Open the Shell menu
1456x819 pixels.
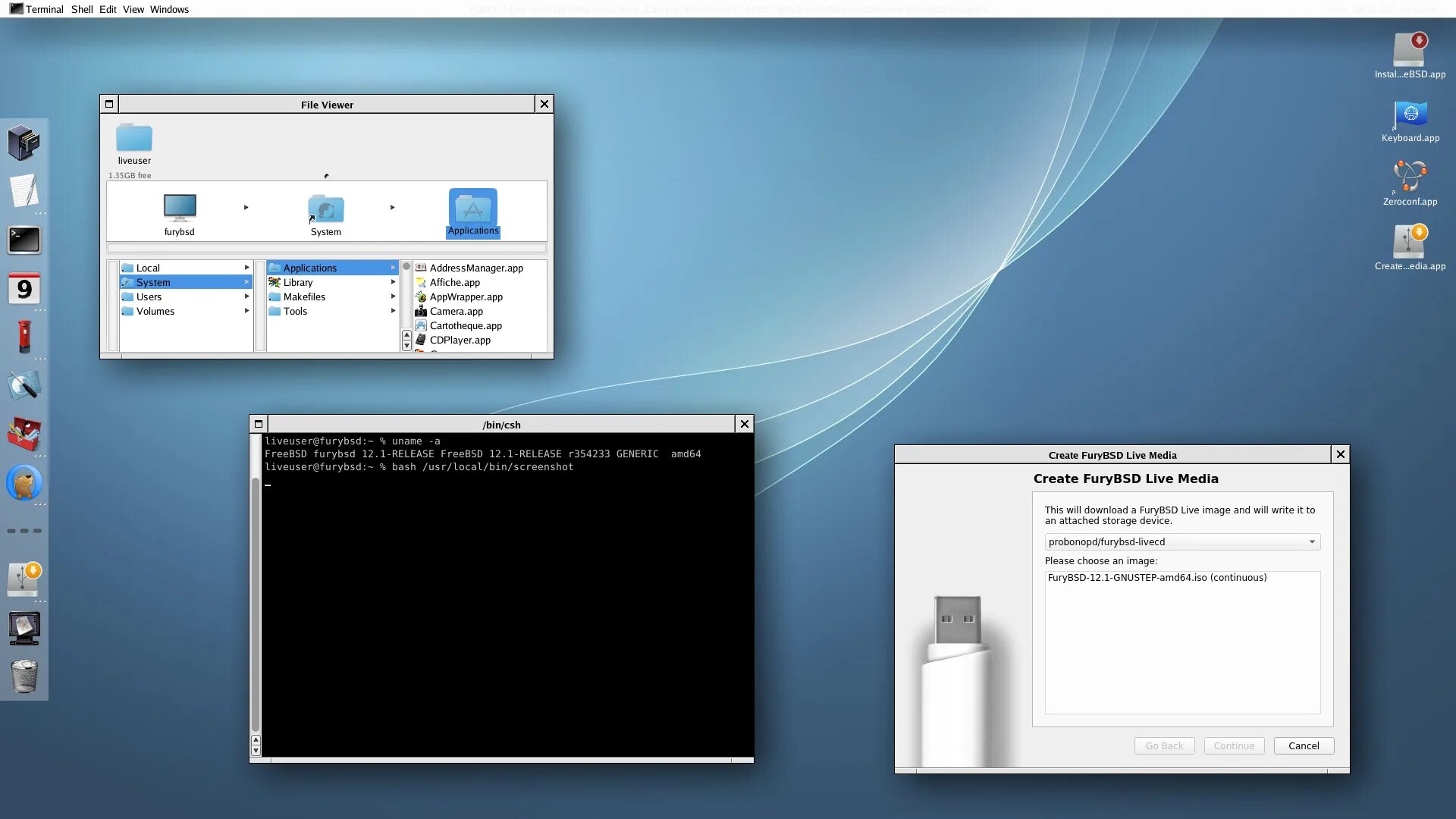[x=82, y=9]
